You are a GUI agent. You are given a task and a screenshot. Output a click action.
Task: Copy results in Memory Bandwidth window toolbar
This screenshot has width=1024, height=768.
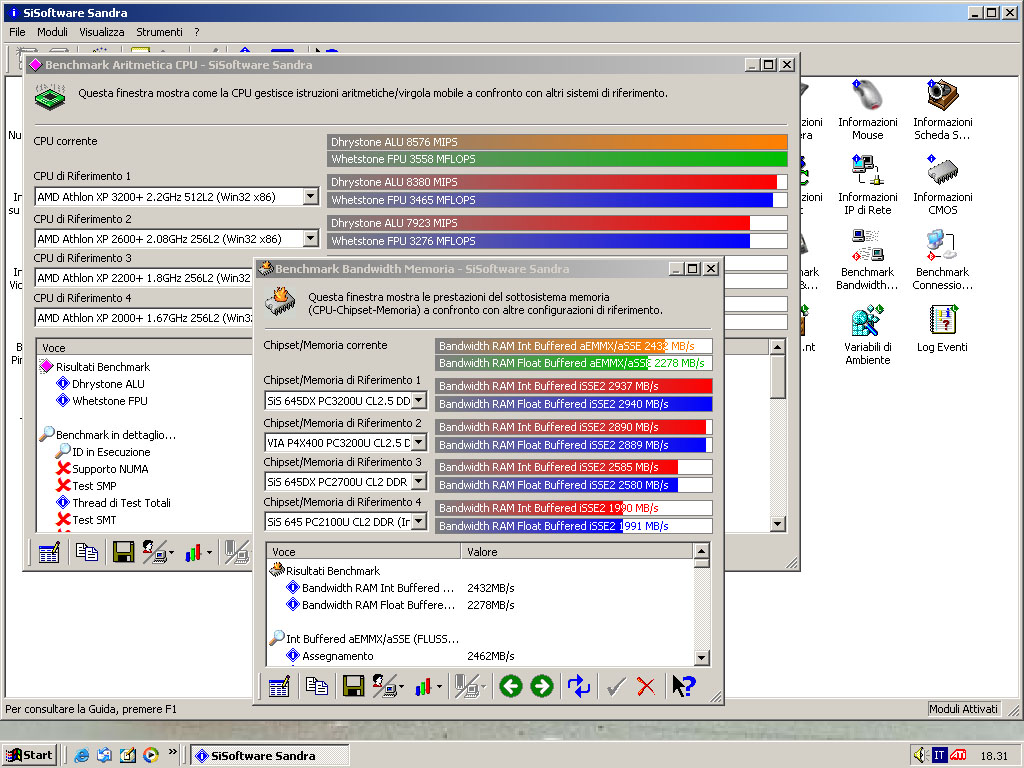[317, 686]
